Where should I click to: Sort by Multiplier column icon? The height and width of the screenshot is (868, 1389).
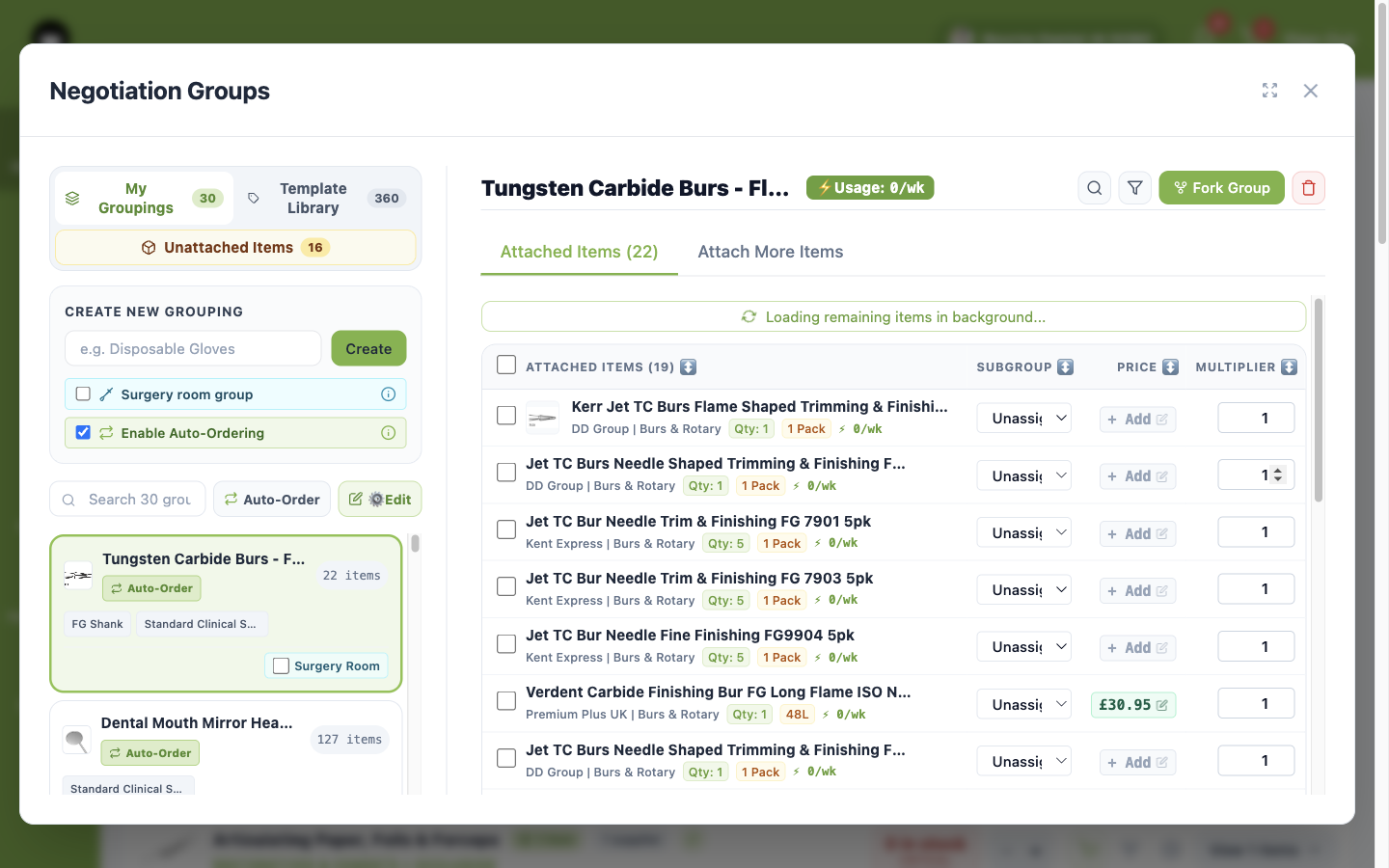[x=1289, y=366]
